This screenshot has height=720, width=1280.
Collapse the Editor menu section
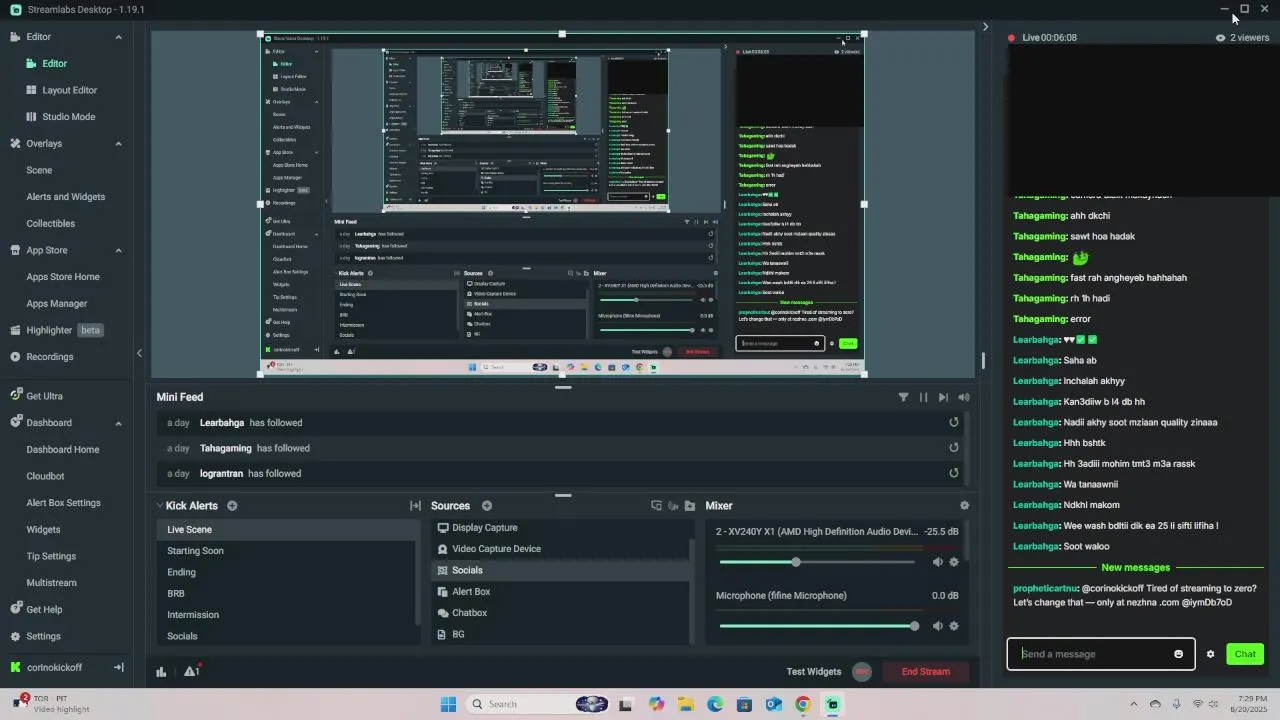tap(118, 37)
